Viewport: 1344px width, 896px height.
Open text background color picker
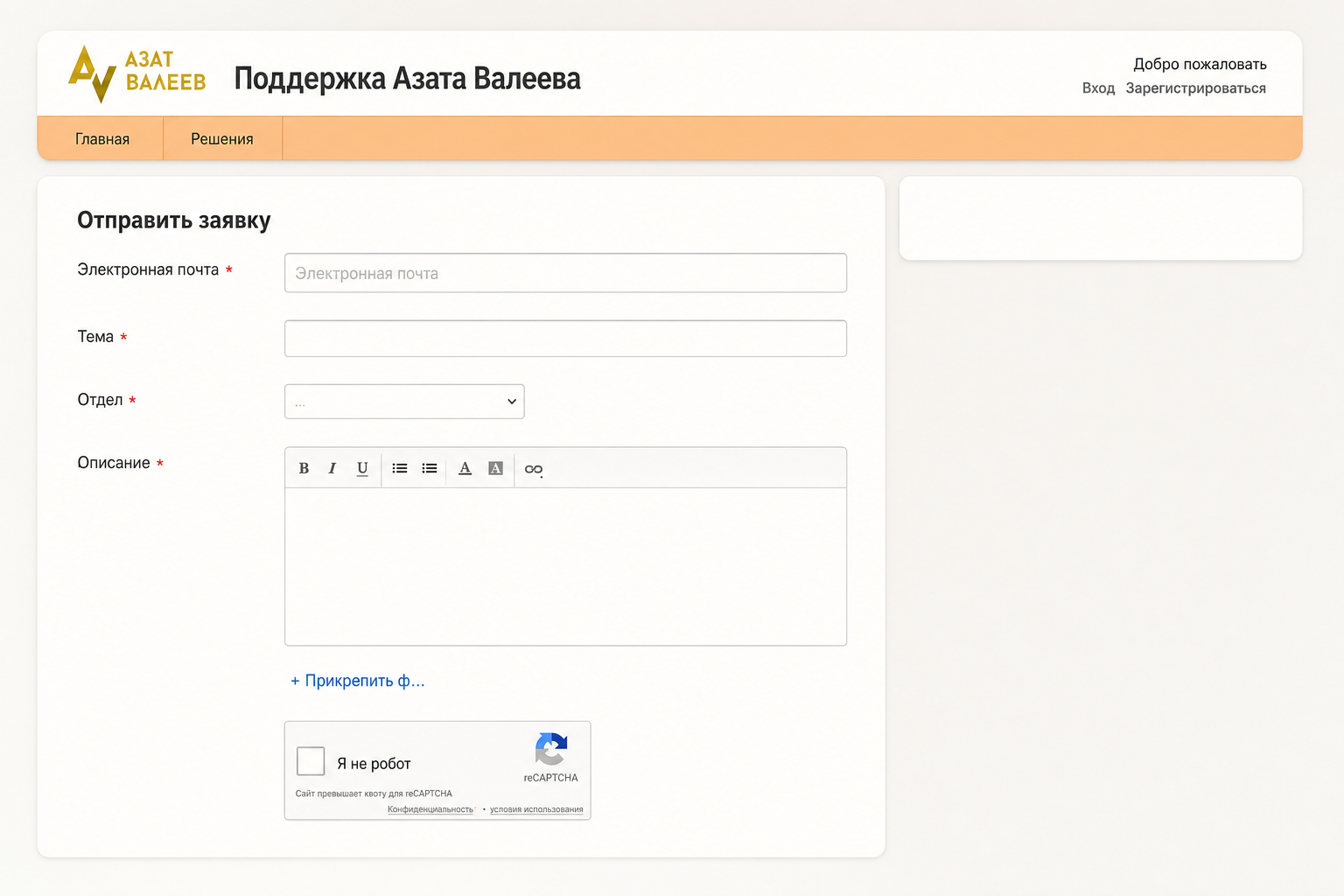495,468
